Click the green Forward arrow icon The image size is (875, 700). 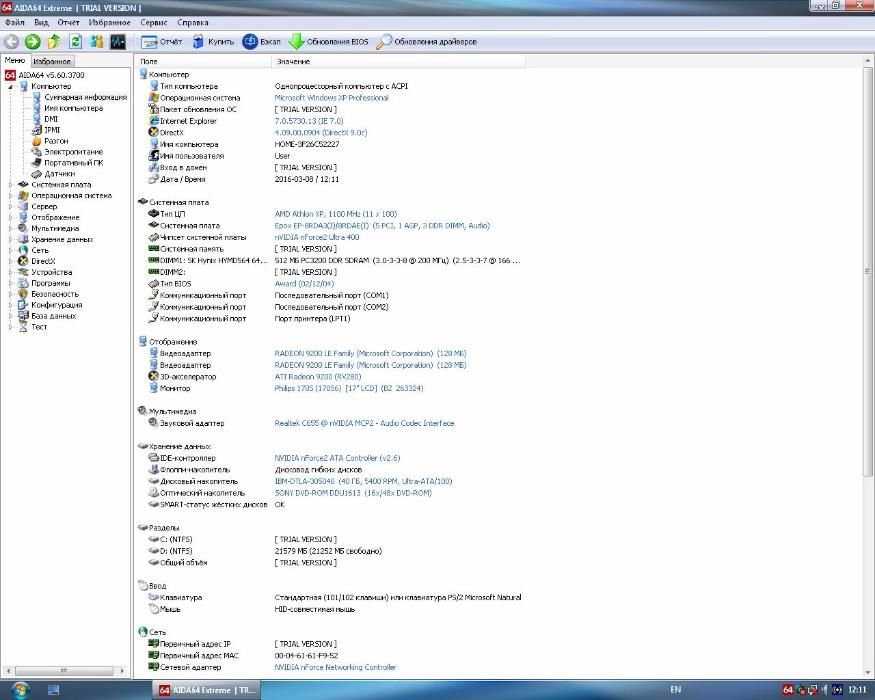coord(33,42)
